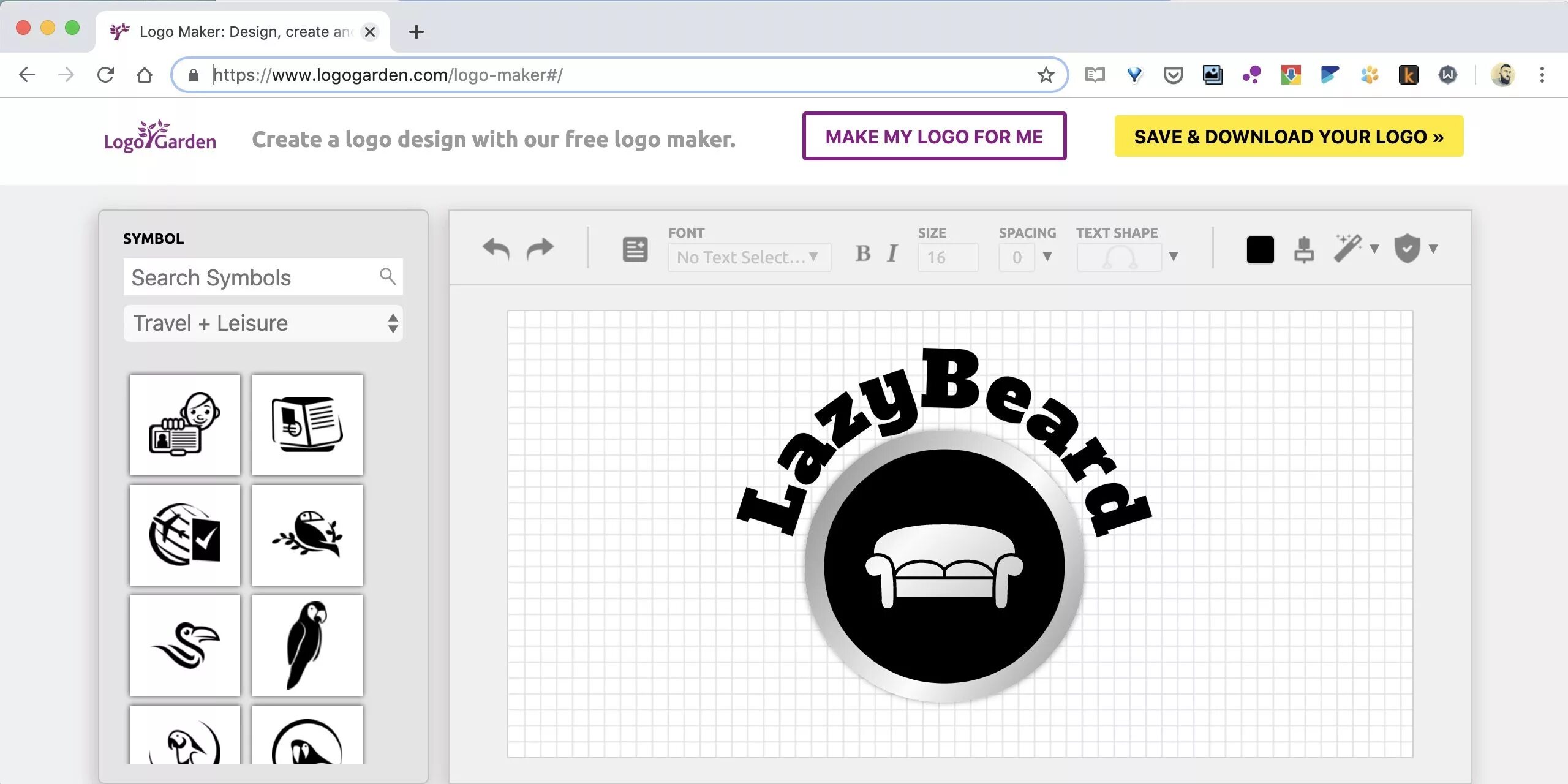Screen dimensions: 1568x784
Task: Click the purple dots extension icon
Action: point(1252,75)
